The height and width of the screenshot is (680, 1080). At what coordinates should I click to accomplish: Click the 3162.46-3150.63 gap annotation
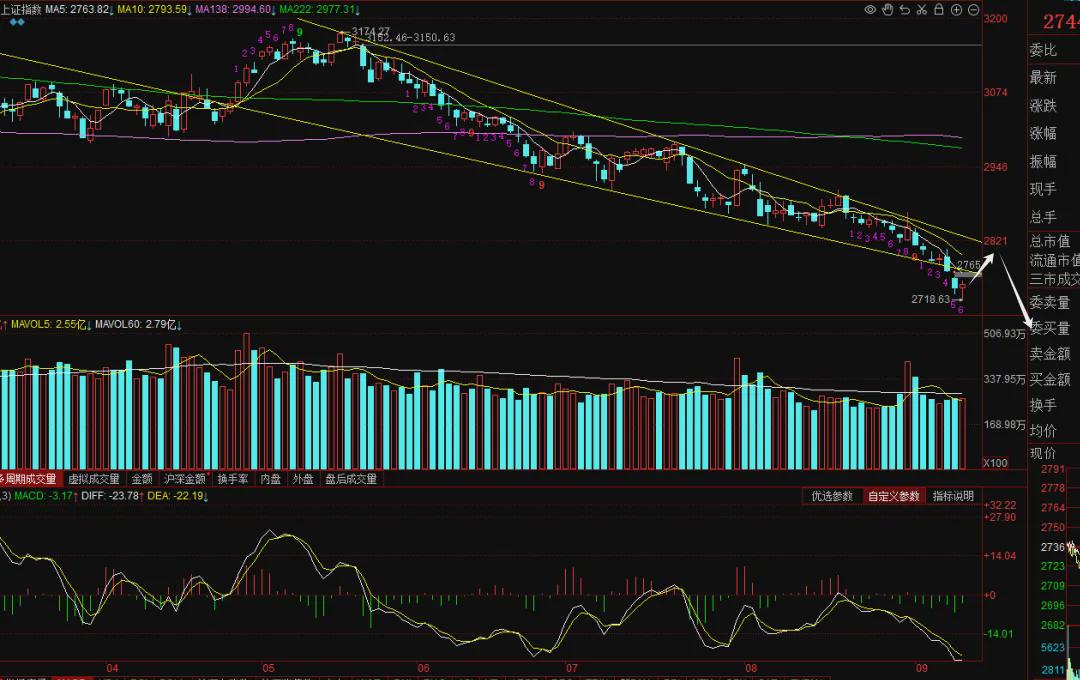[411, 37]
